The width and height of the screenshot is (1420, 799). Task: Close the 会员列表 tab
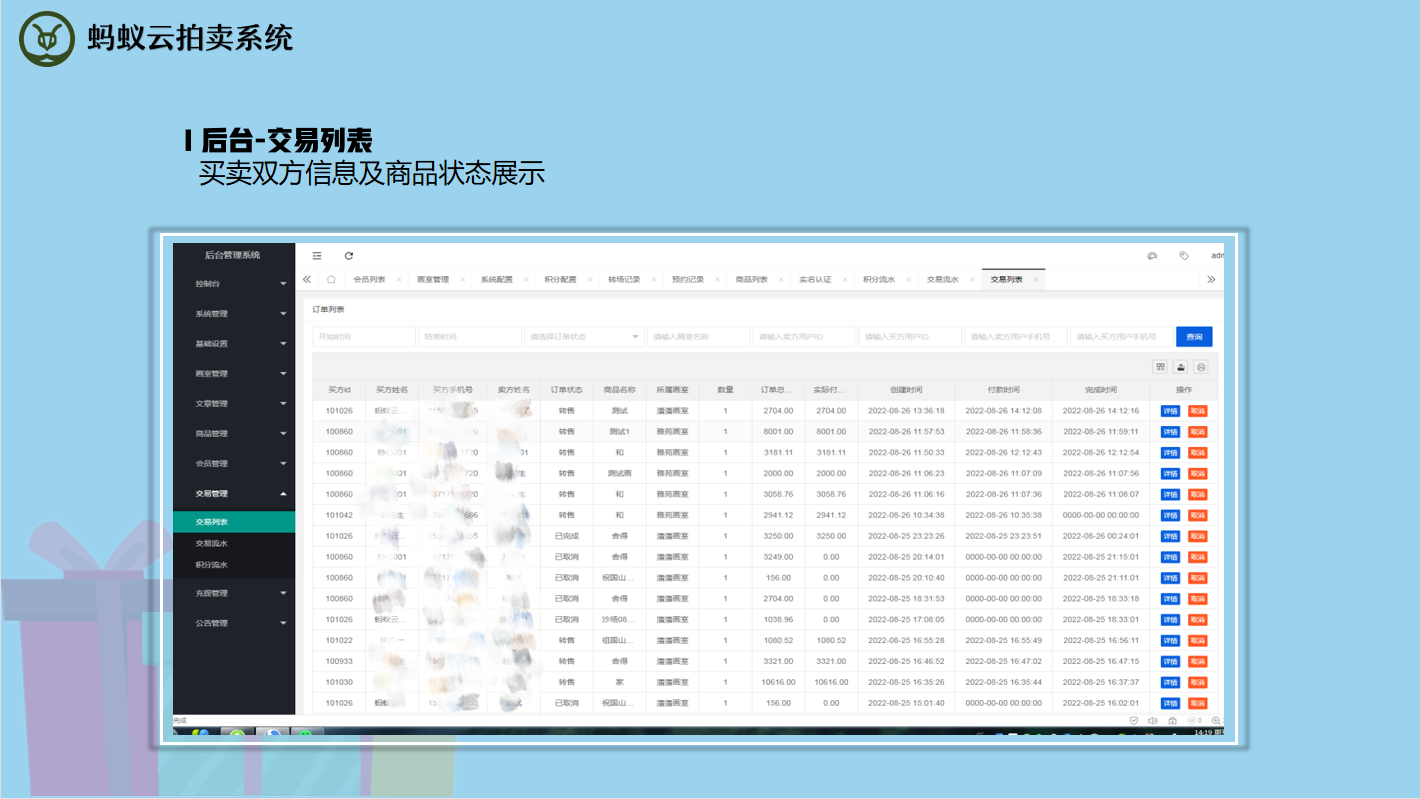point(398,280)
